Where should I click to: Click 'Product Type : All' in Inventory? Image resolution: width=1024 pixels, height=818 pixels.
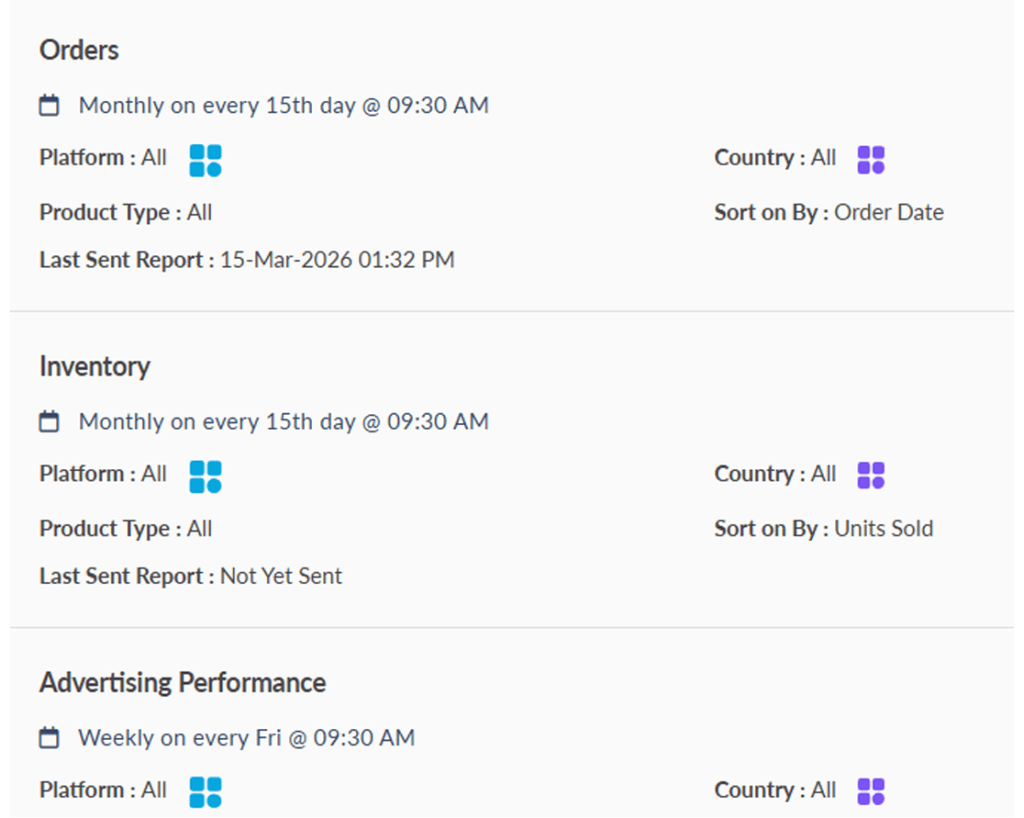click(125, 529)
